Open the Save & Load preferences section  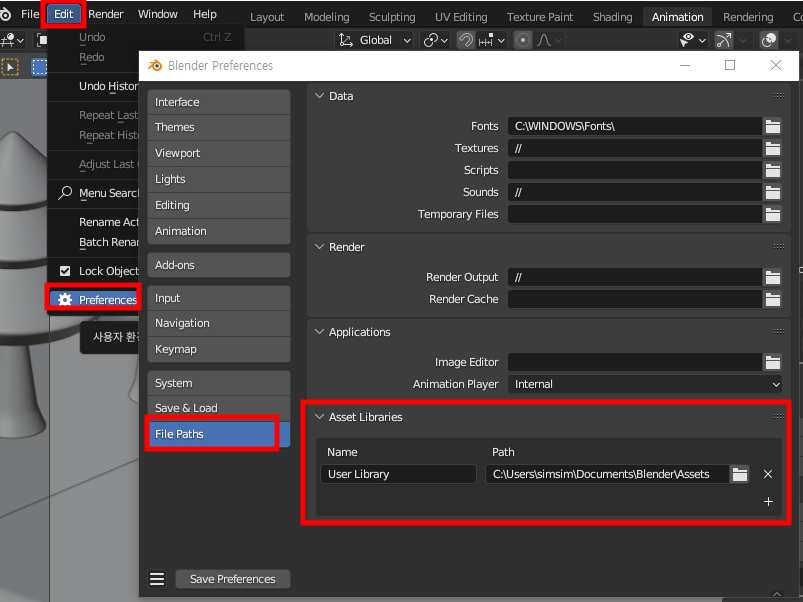[x=219, y=408]
